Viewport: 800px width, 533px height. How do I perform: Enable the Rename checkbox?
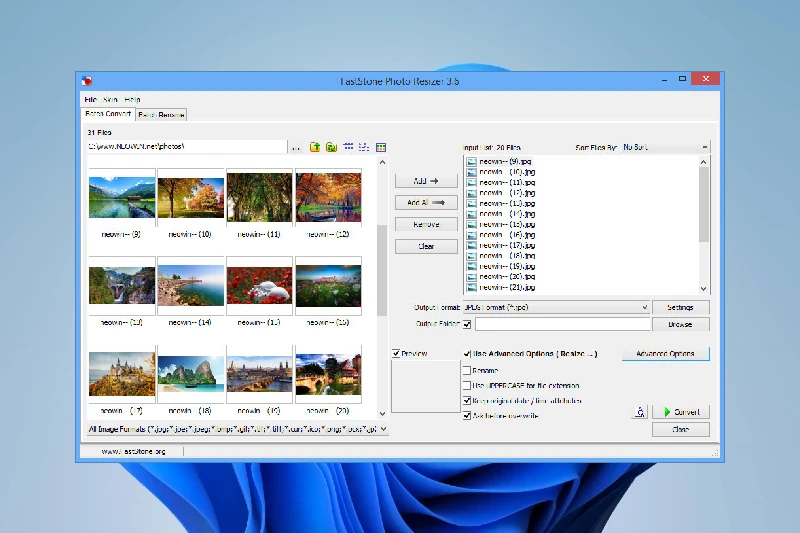(467, 370)
